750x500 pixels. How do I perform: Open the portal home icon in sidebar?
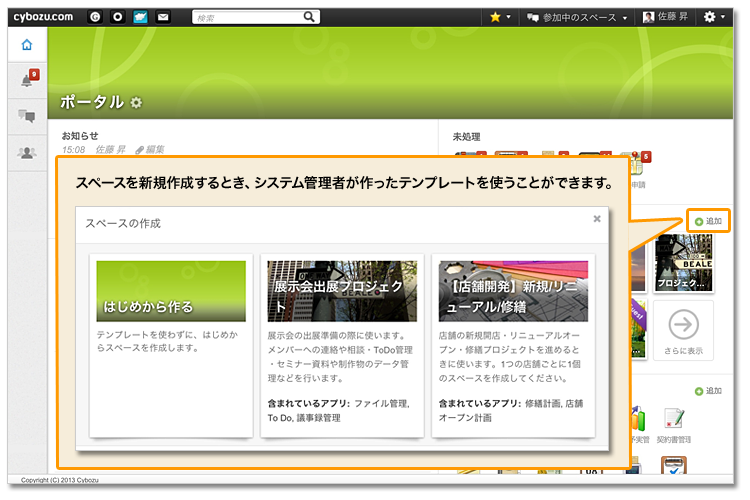click(x=27, y=45)
